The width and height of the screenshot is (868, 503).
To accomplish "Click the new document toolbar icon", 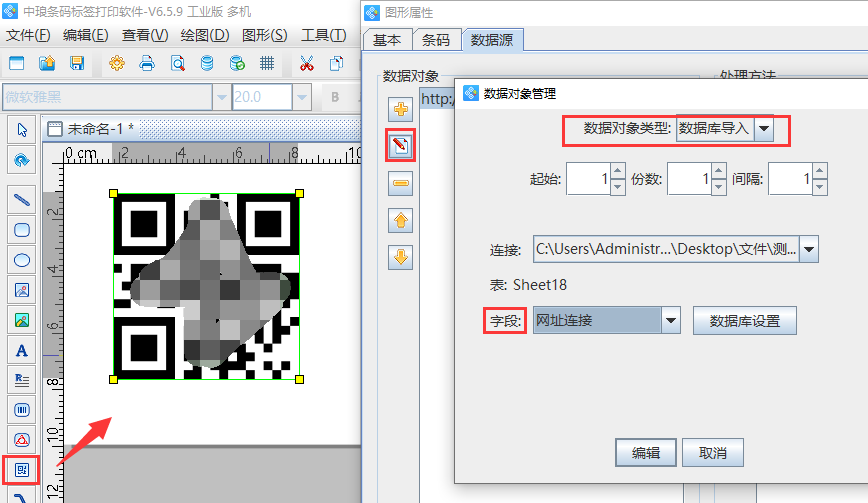I will point(17,64).
